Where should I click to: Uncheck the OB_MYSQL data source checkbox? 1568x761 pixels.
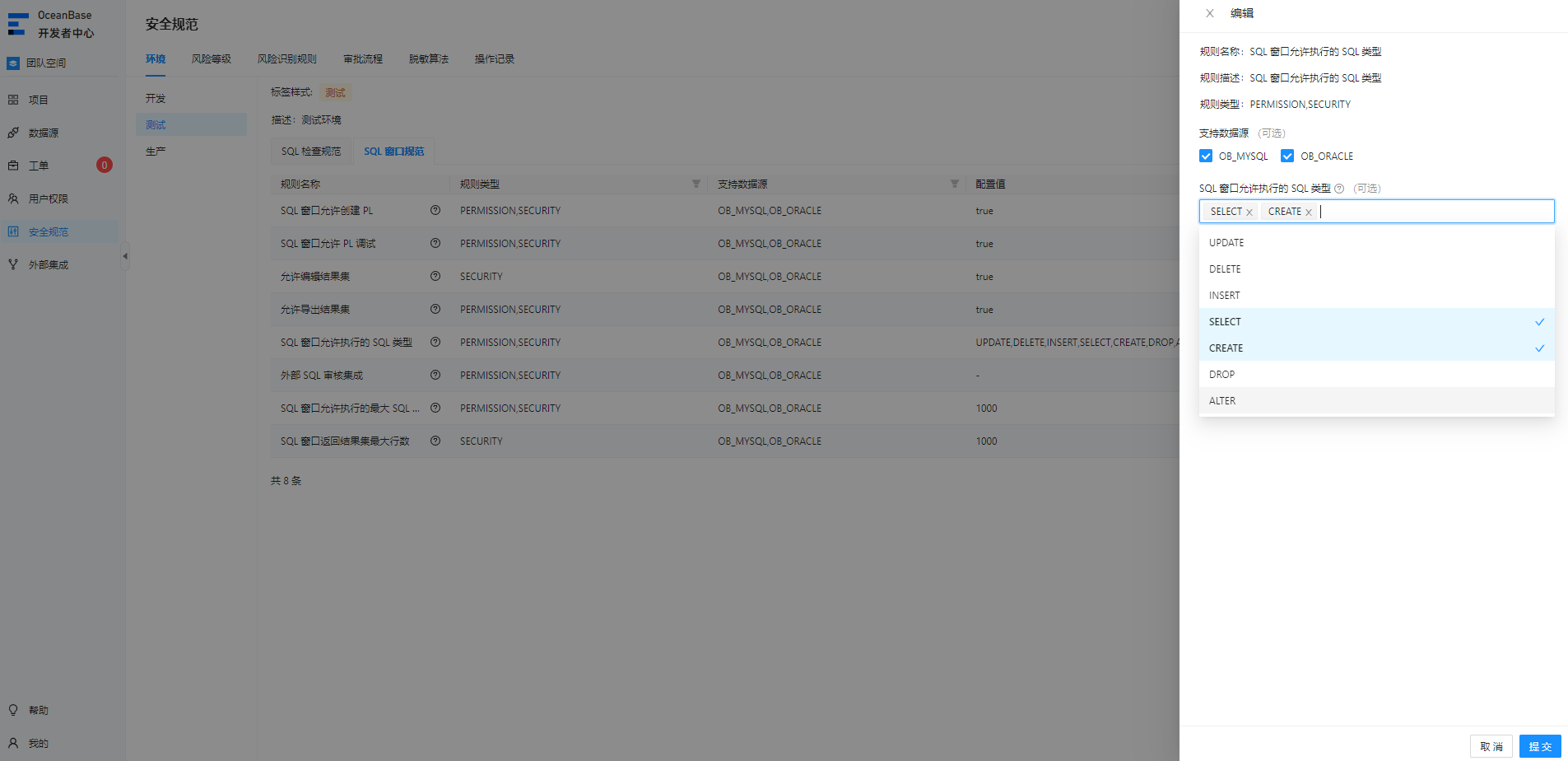coord(1206,156)
